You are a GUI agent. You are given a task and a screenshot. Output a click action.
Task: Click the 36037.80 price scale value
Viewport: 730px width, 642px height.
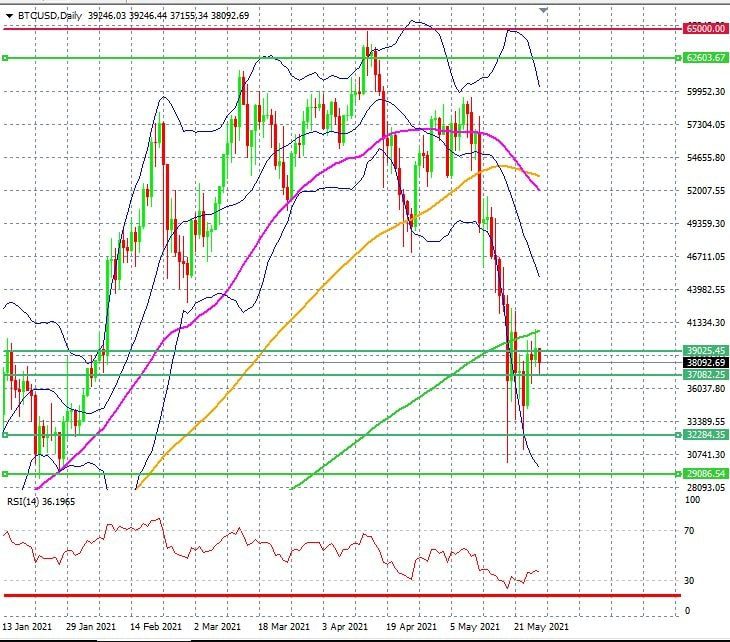706,388
